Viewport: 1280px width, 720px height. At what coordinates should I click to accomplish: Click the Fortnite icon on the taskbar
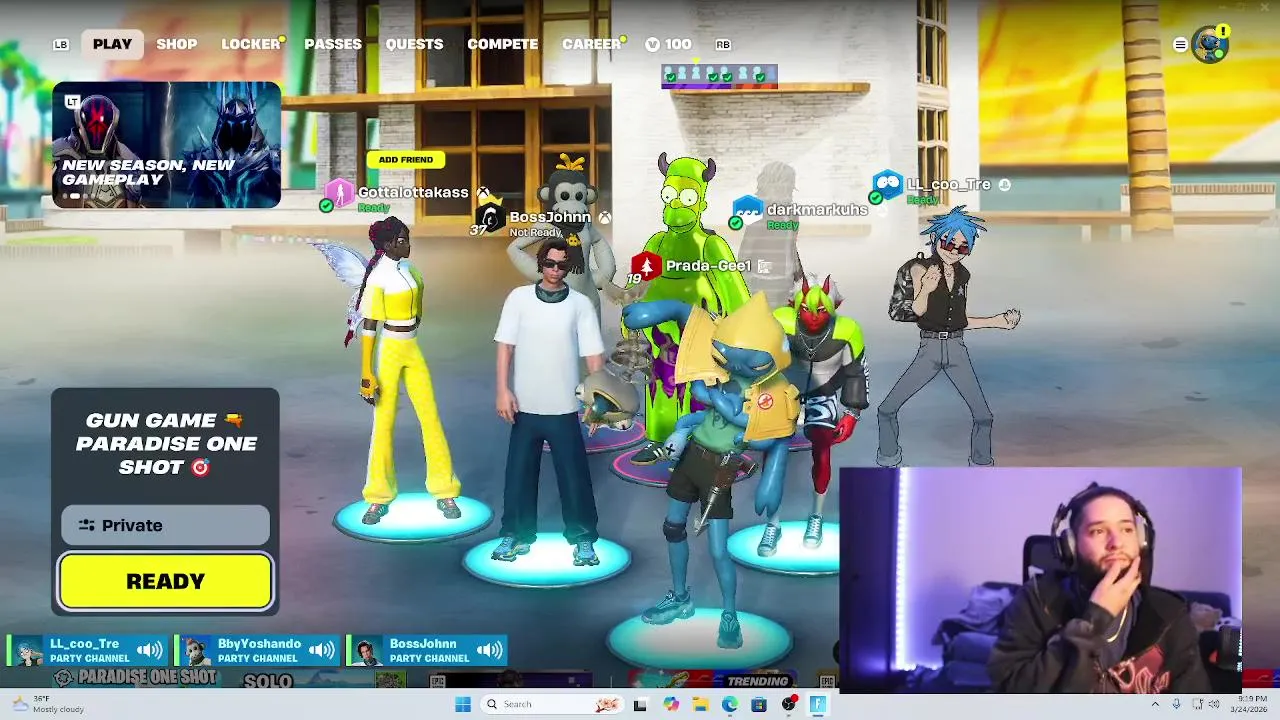(818, 704)
